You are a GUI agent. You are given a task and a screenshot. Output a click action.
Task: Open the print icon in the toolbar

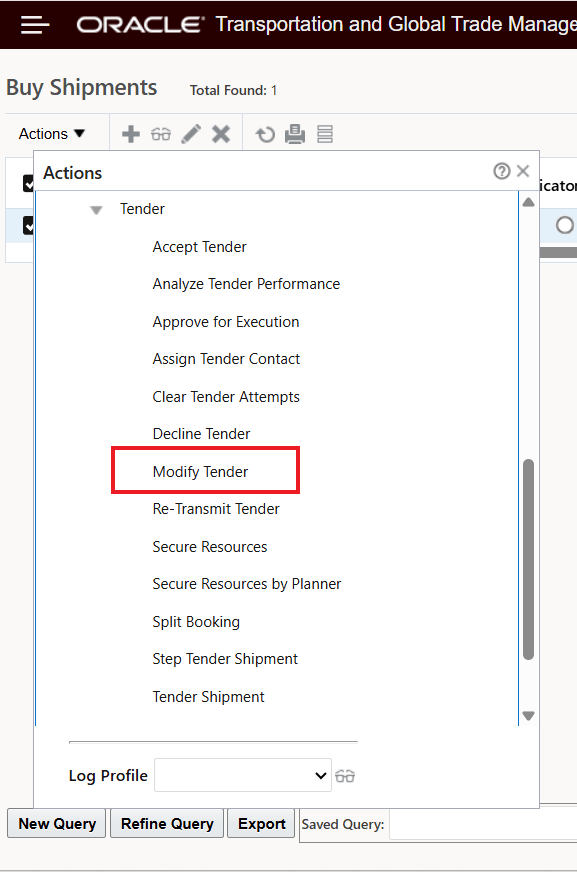coord(295,133)
